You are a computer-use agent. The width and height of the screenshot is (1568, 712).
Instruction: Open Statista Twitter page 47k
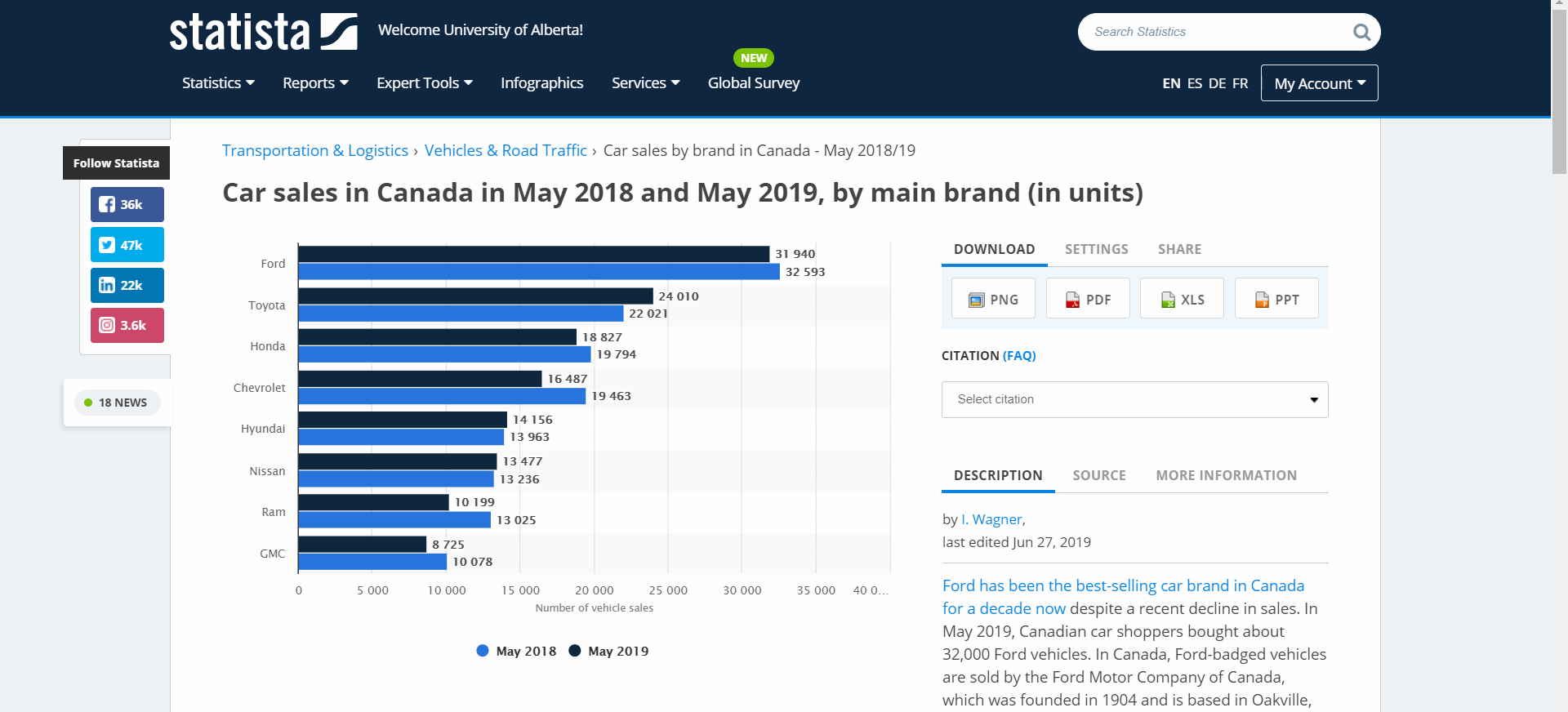(127, 245)
